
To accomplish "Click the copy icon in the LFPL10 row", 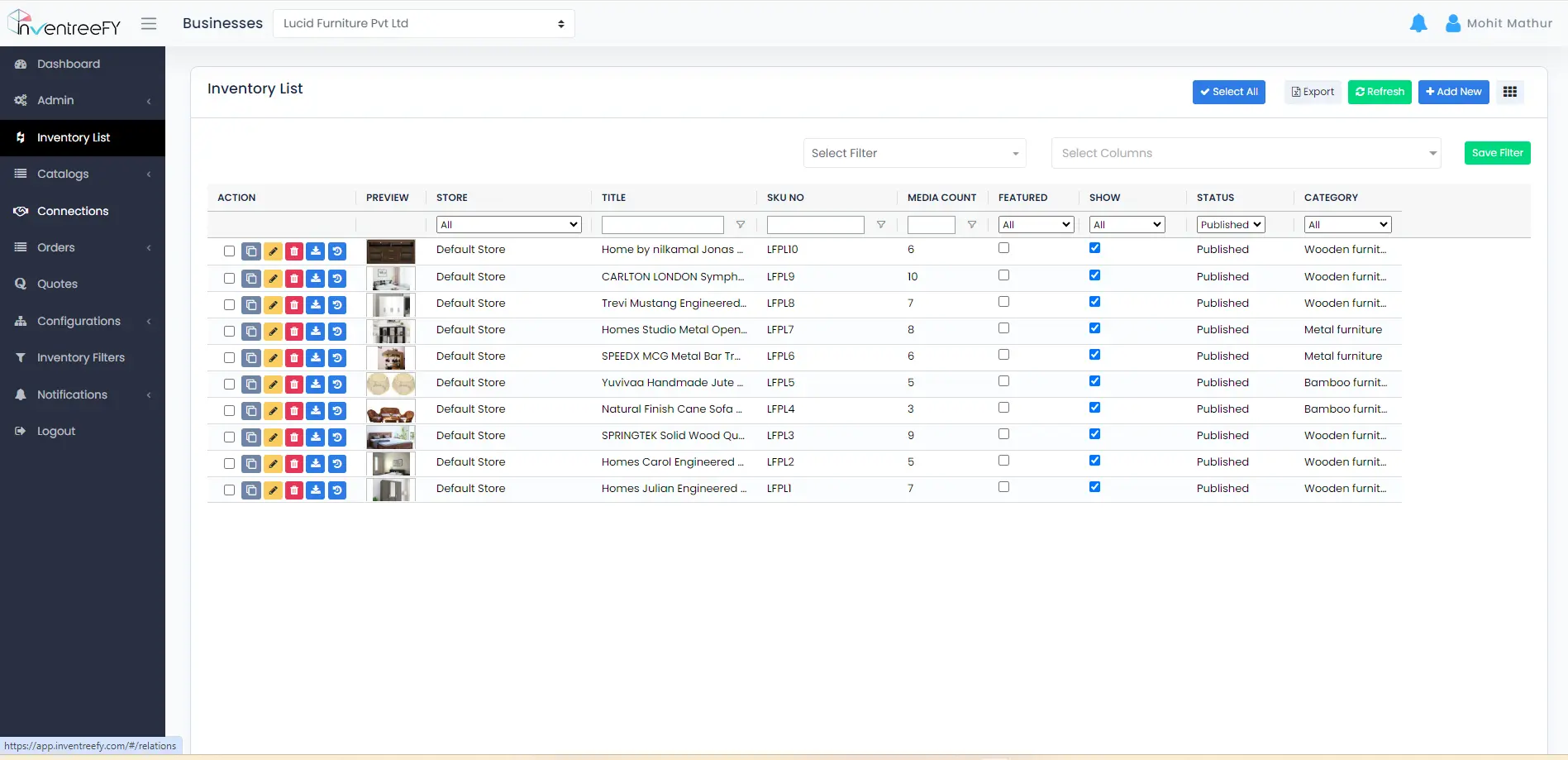I will 251,251.
